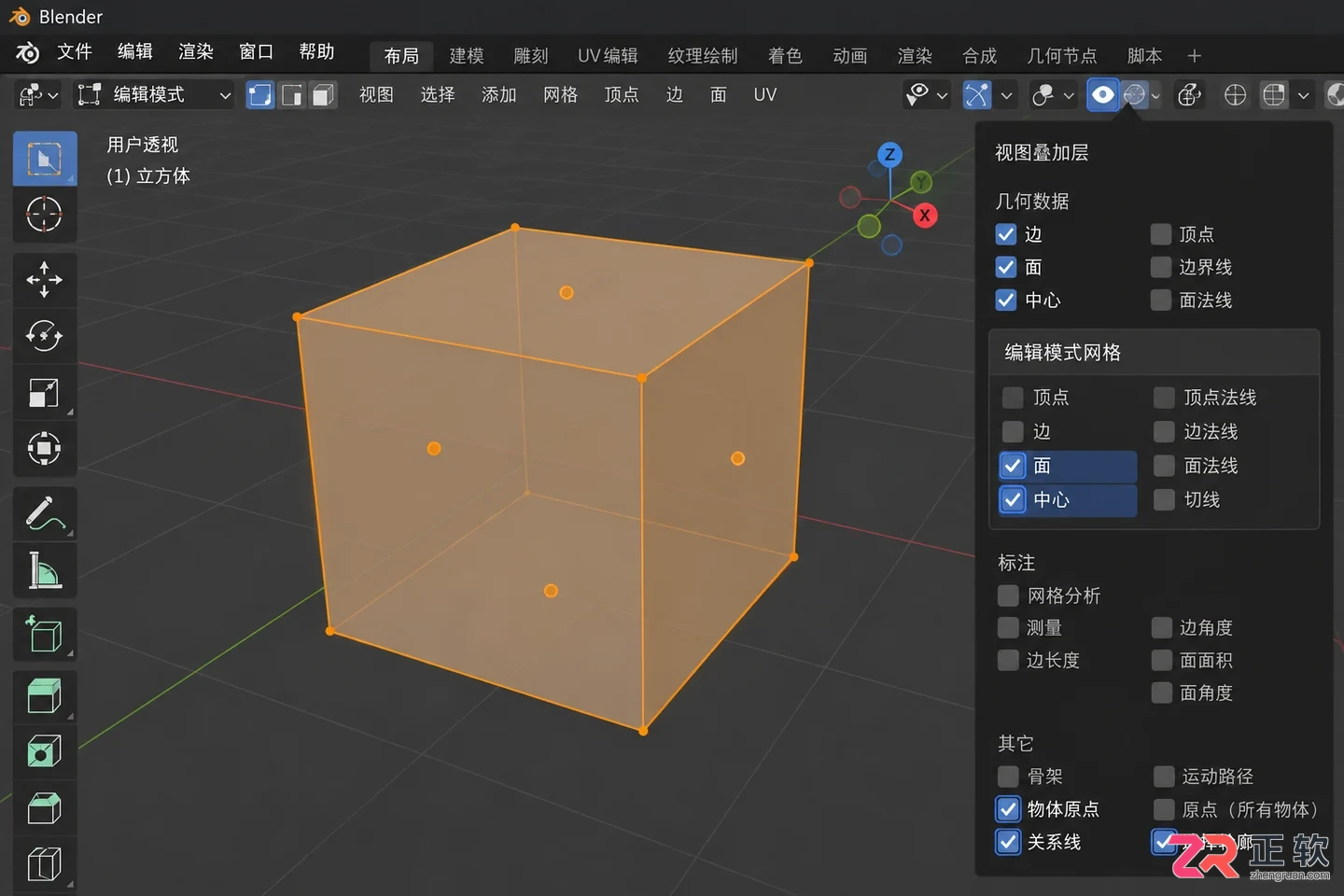
Task: Click the X axis on navigation gizmo
Action: click(x=925, y=216)
